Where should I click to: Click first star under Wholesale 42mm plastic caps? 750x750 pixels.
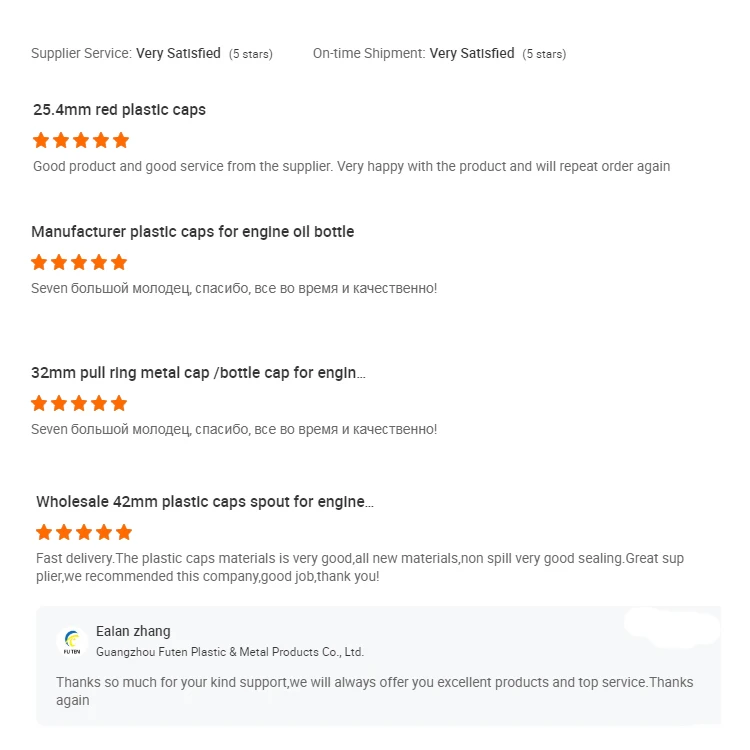(44, 532)
